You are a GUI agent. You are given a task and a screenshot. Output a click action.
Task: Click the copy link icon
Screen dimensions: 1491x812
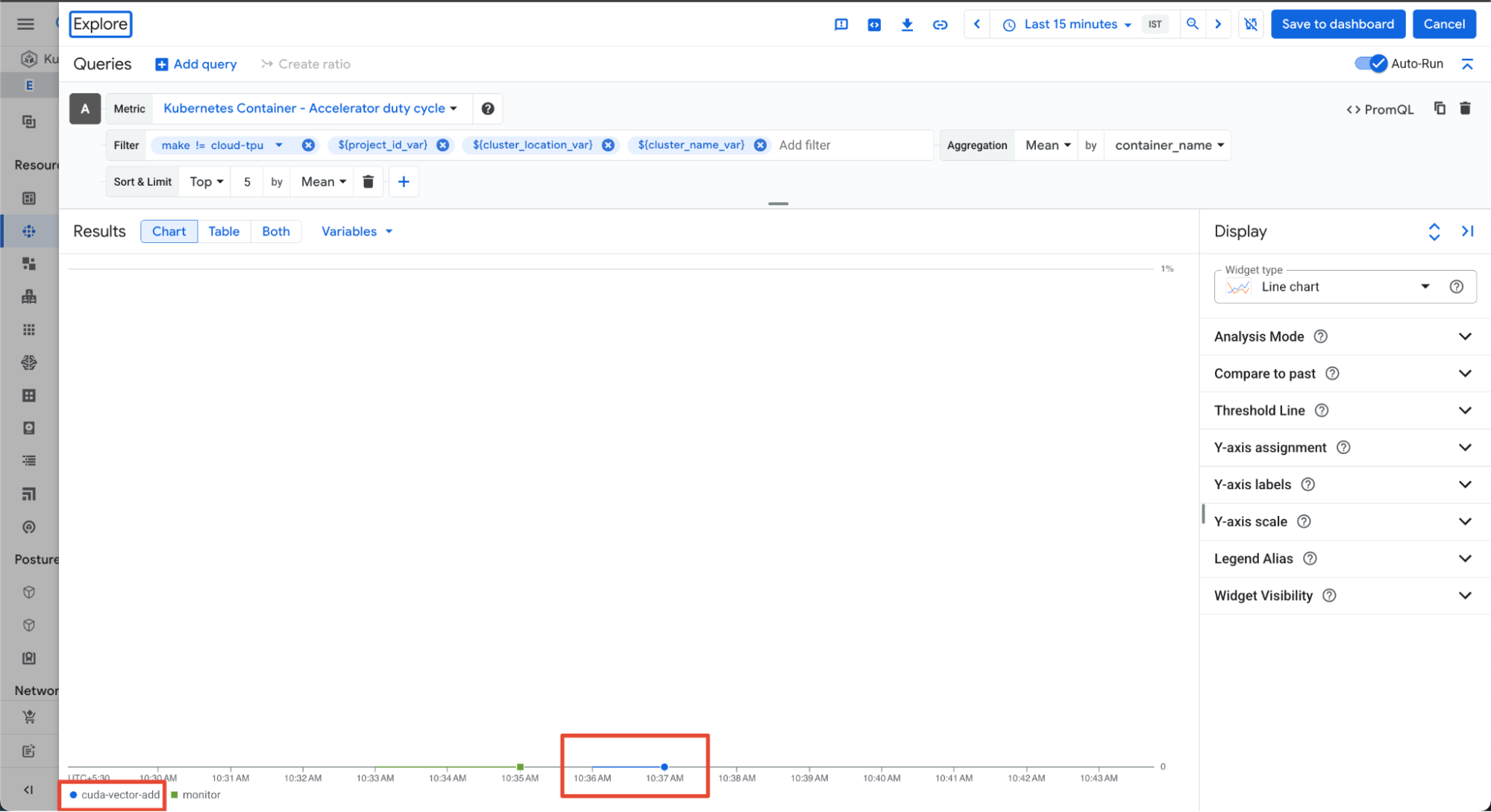click(940, 25)
